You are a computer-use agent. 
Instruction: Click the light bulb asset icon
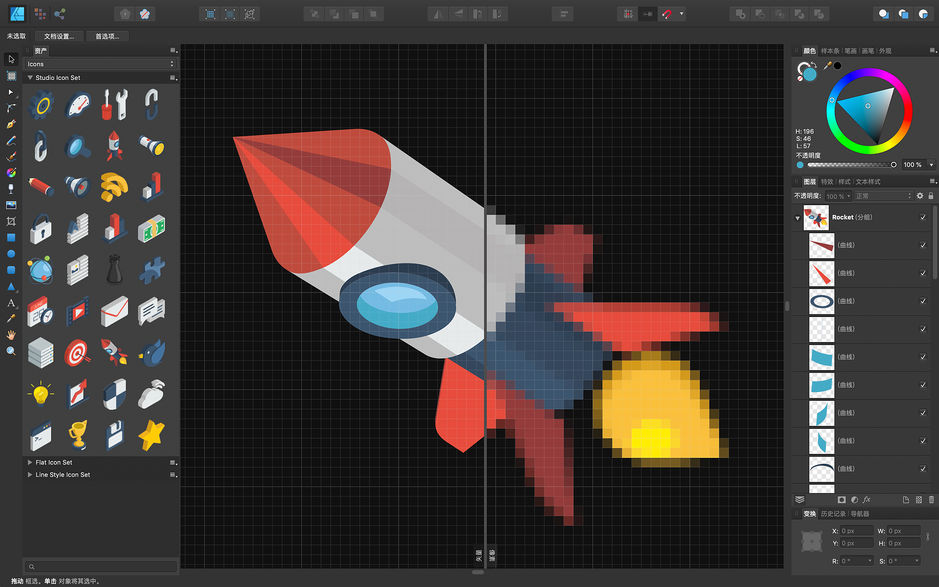point(41,394)
